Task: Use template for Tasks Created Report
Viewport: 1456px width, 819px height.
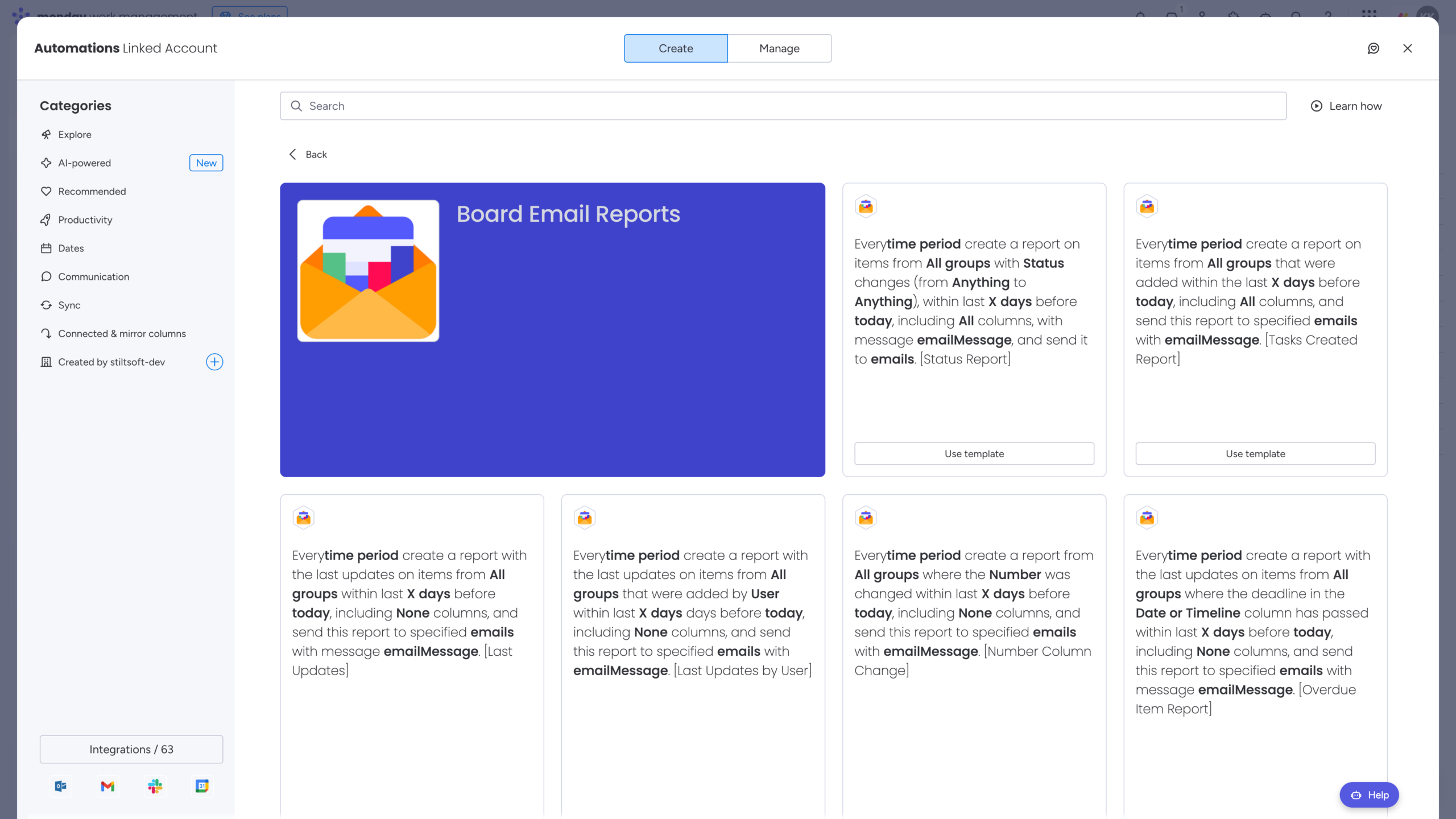Action: tap(1255, 454)
